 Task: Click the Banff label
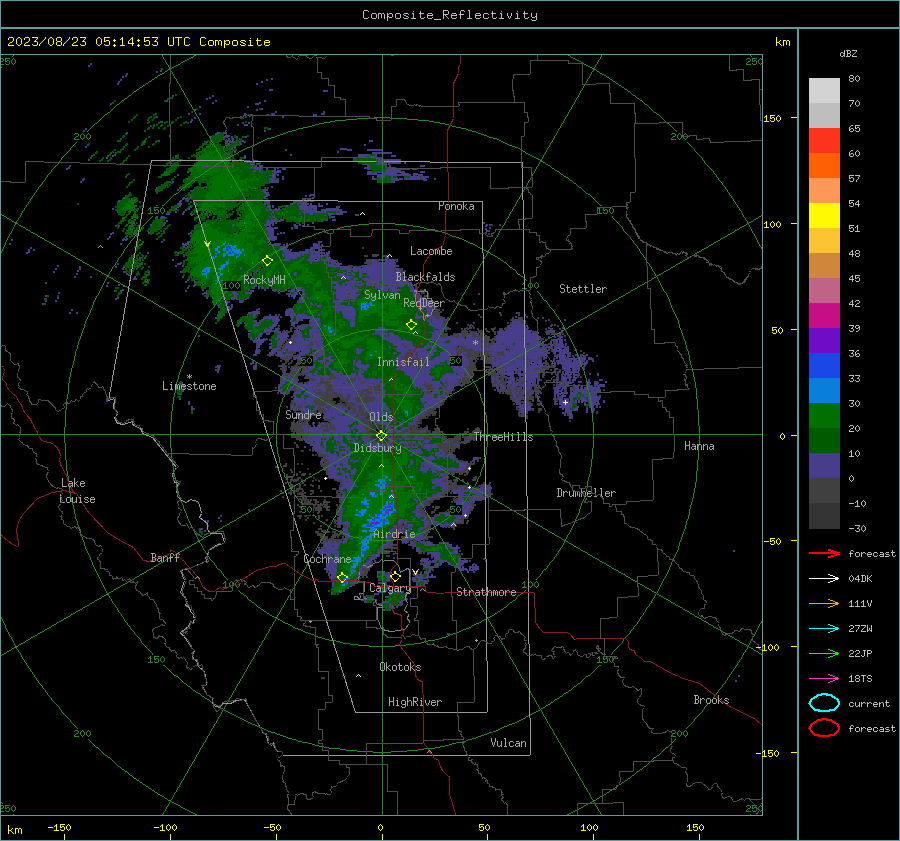[x=165, y=557]
